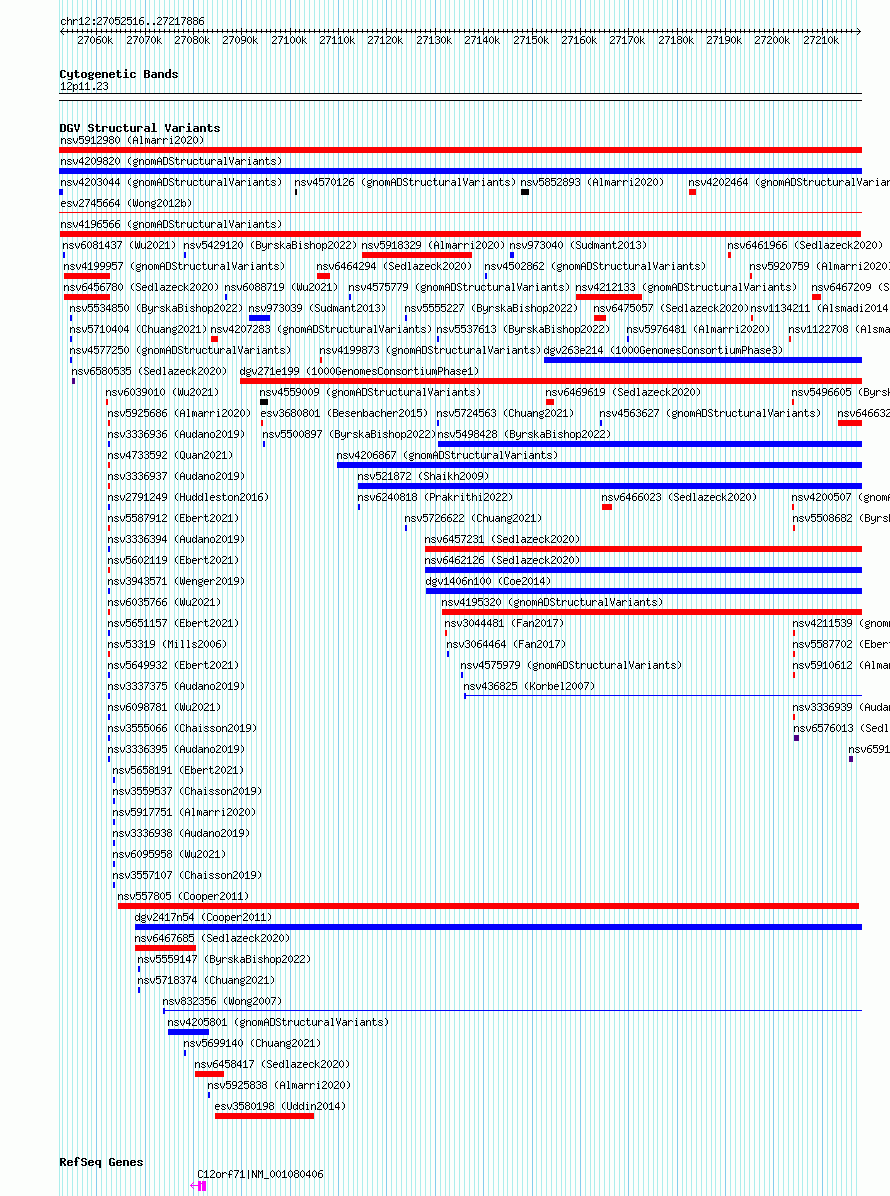Select the nsv6467685 (Sedlazeck2020) red bar
Viewport: 890px width, 1196px height.
pyautogui.click(x=165, y=948)
